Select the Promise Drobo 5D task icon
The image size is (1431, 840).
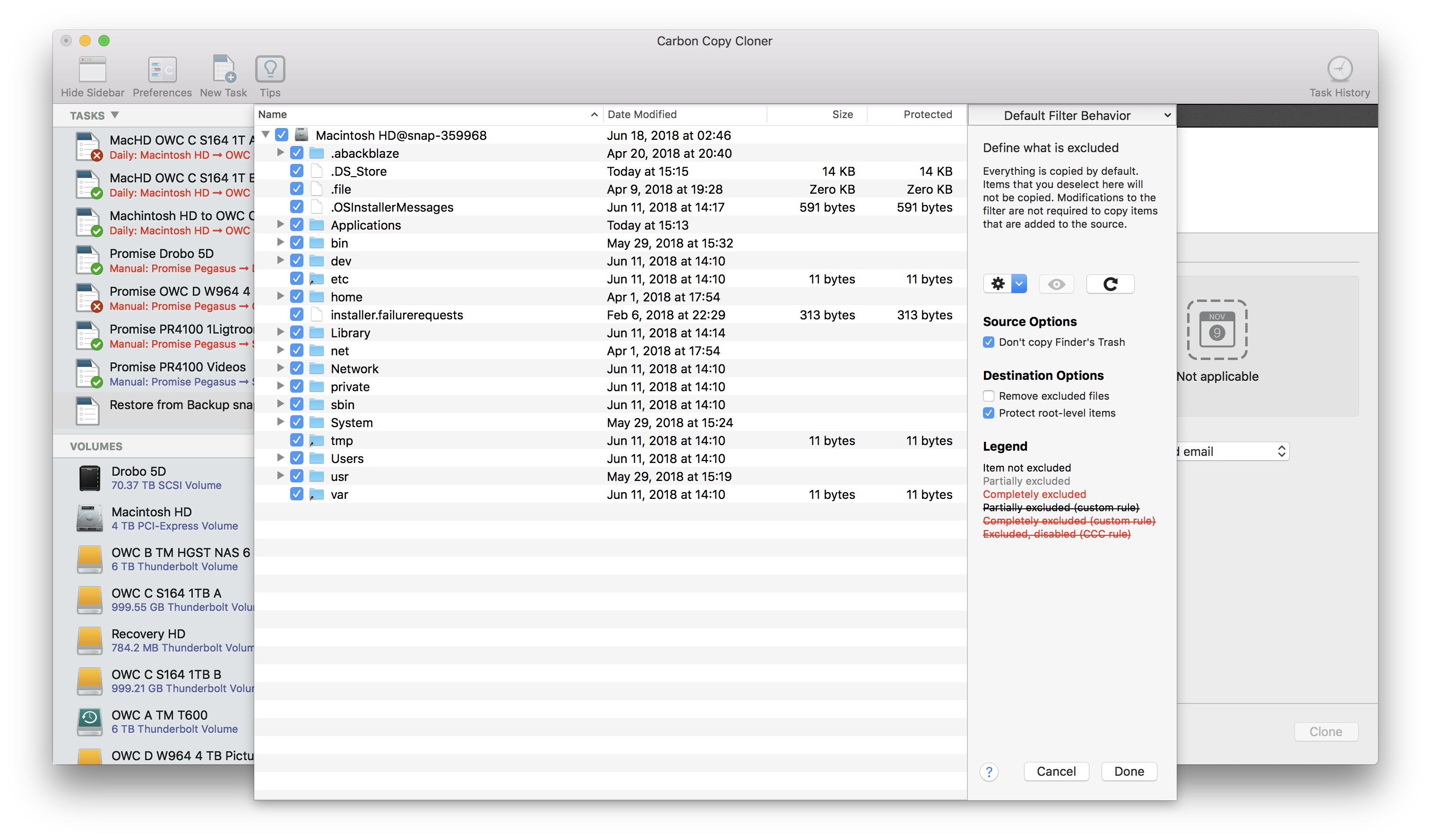(88, 260)
